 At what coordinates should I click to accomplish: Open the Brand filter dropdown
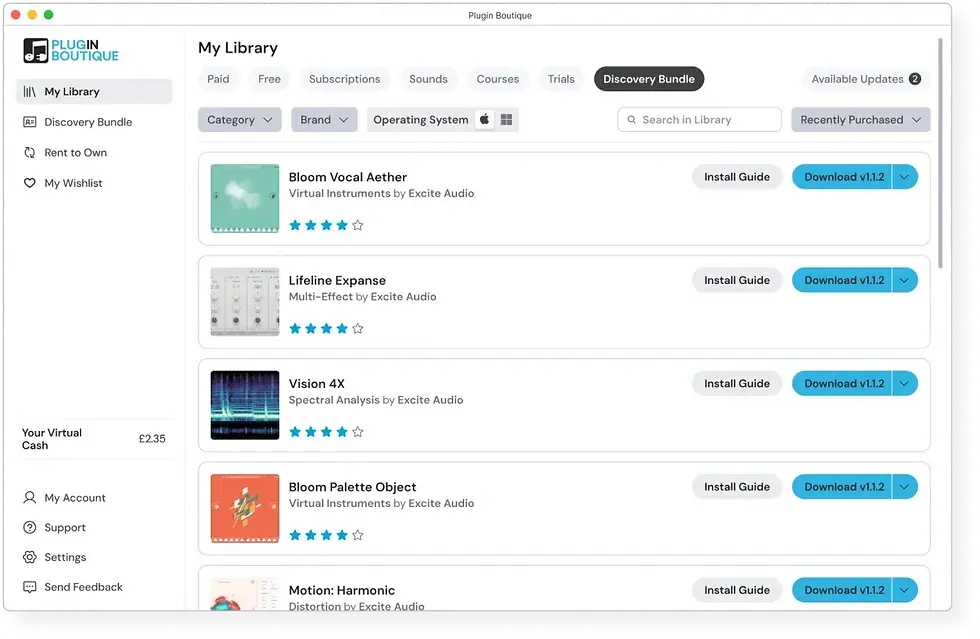tap(324, 119)
